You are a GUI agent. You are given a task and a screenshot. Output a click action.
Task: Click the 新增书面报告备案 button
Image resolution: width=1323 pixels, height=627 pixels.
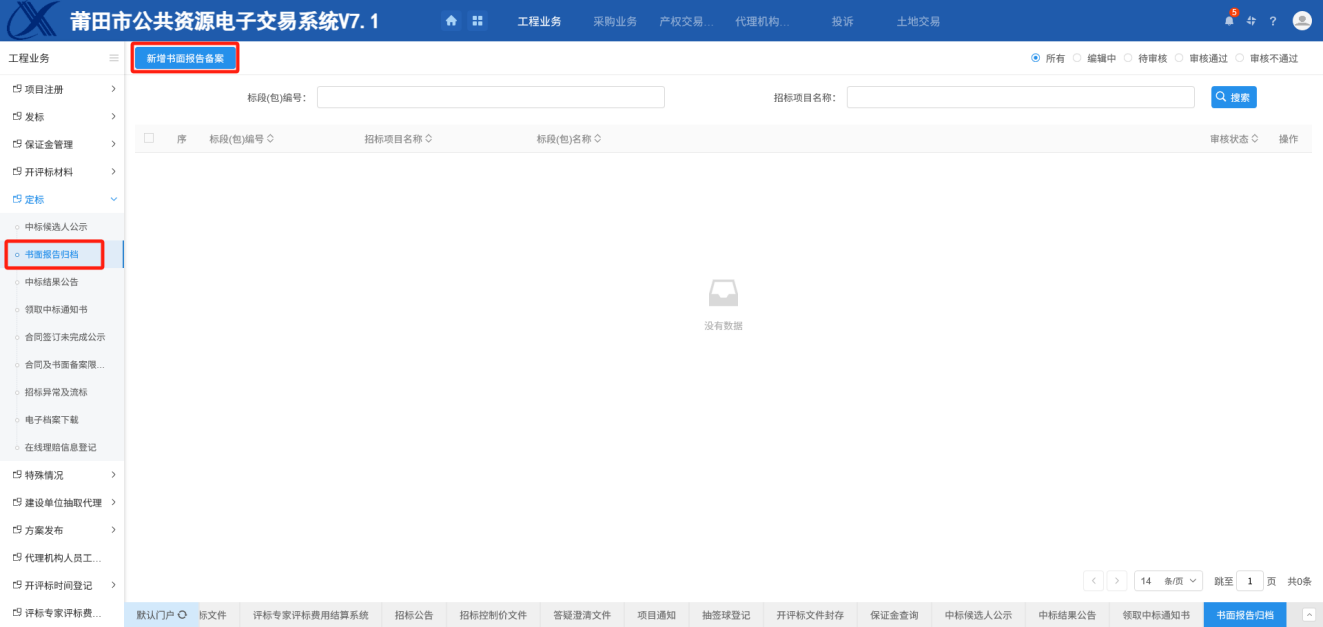point(185,58)
